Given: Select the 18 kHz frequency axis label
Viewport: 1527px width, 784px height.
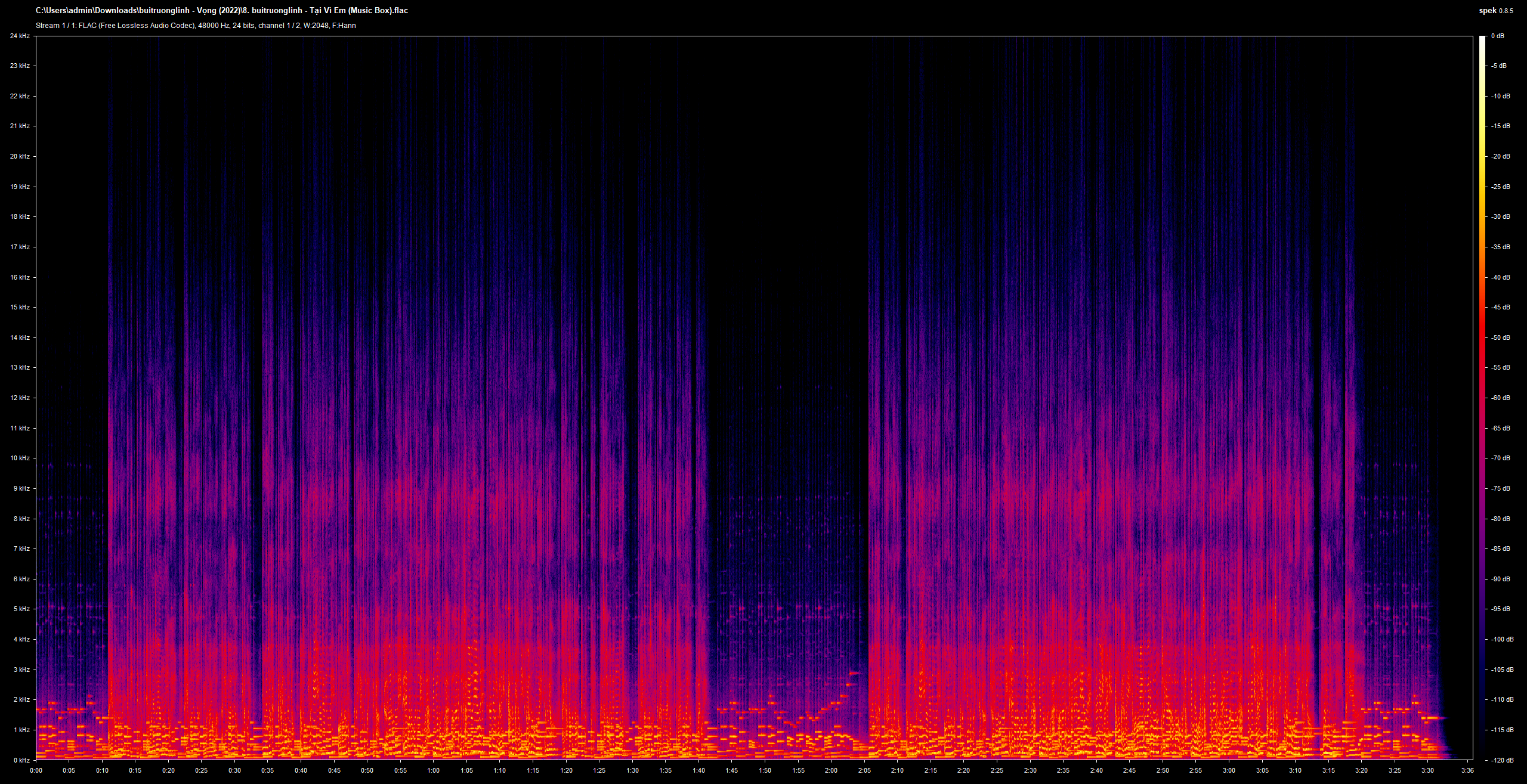Looking at the screenshot, I should tap(20, 216).
